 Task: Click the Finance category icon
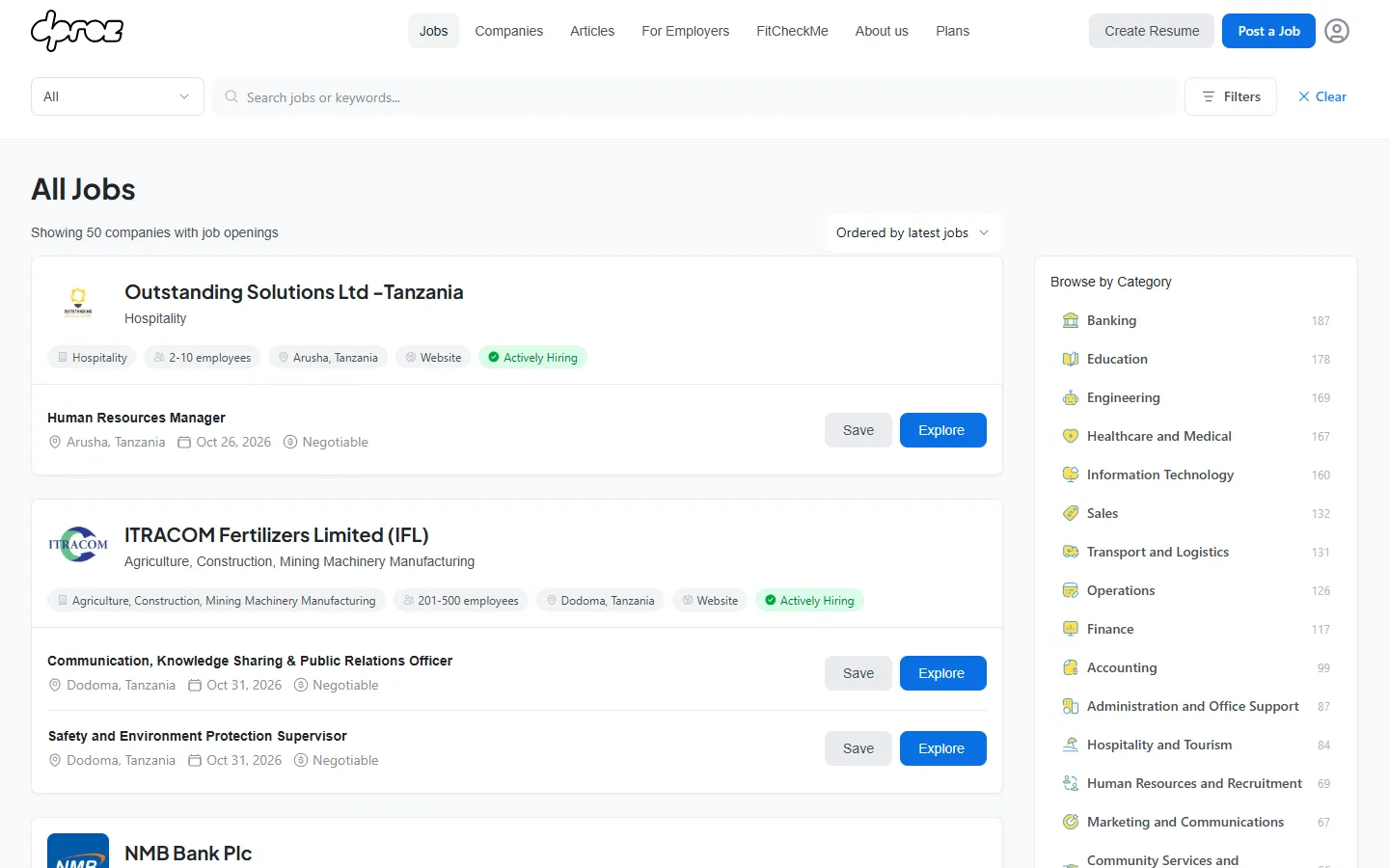[x=1071, y=629]
